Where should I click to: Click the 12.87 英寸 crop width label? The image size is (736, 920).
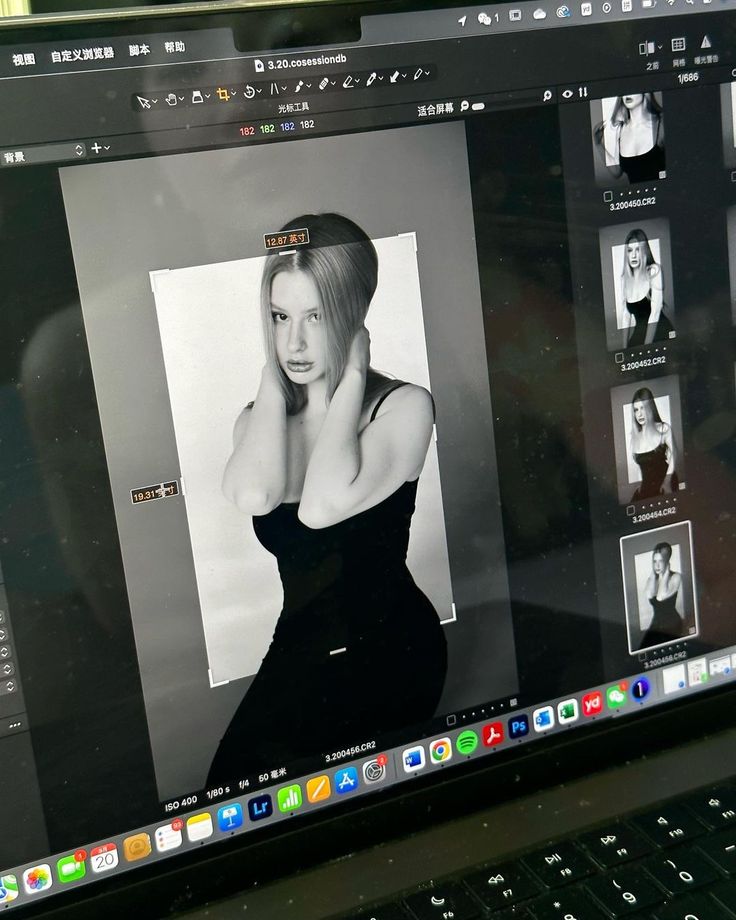point(286,239)
